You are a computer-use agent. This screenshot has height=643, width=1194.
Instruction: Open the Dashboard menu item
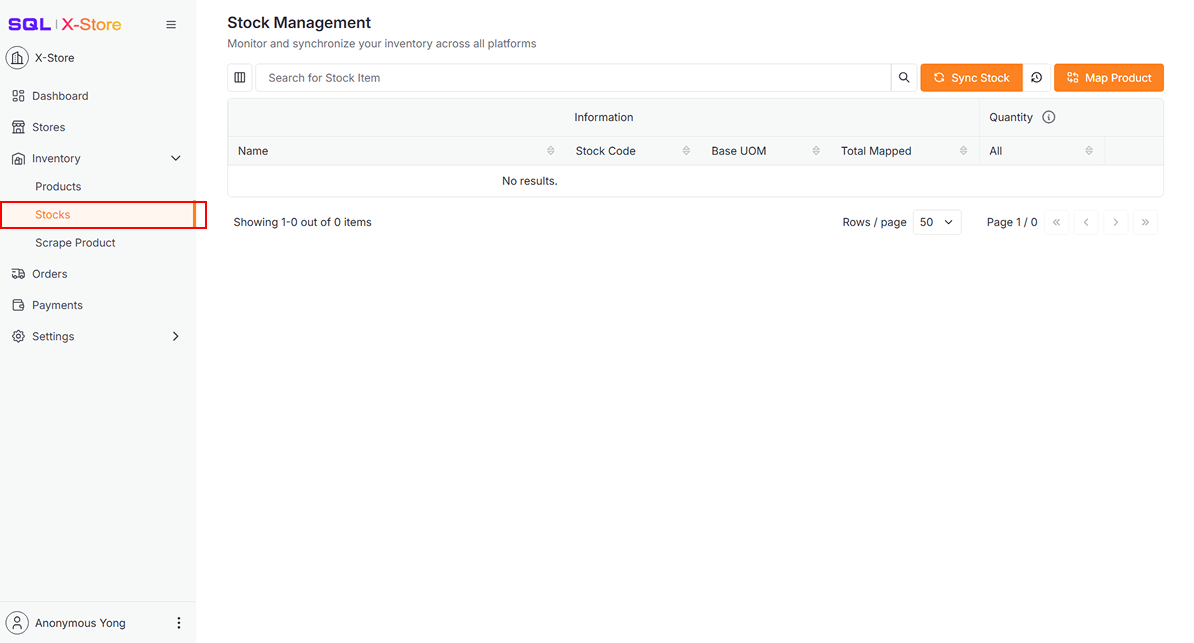pos(60,96)
